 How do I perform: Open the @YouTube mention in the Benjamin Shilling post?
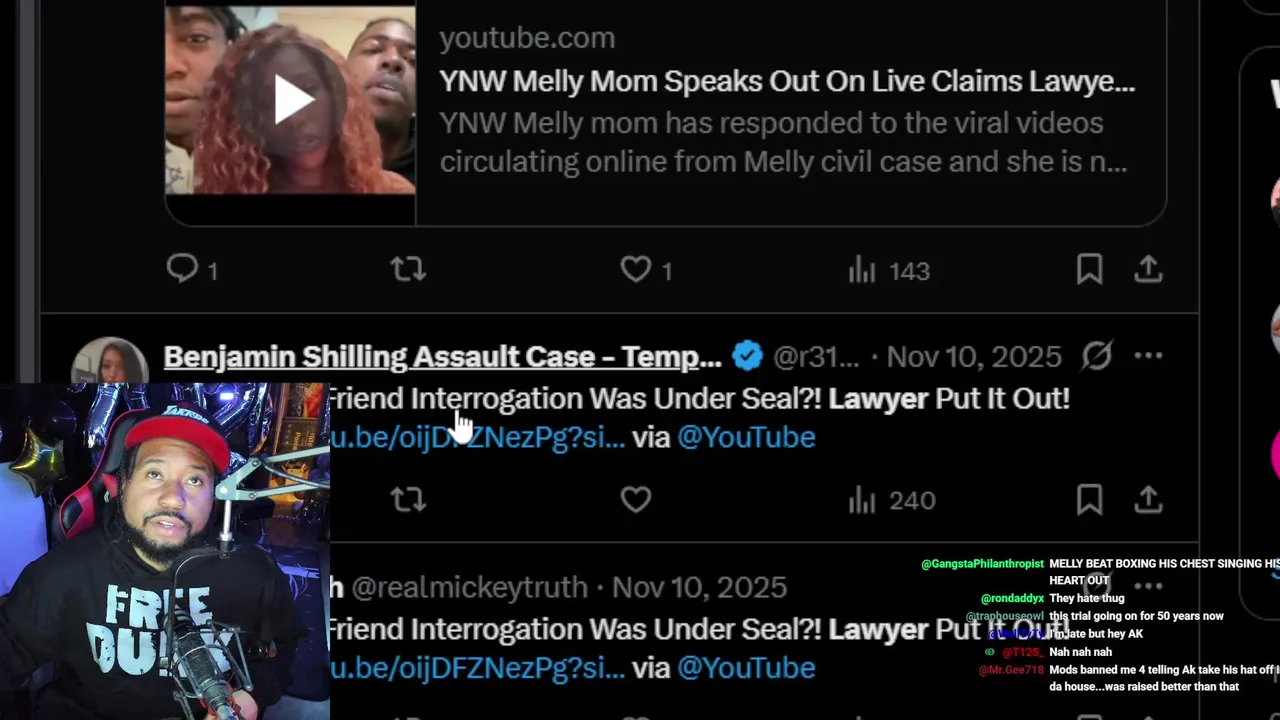point(746,437)
